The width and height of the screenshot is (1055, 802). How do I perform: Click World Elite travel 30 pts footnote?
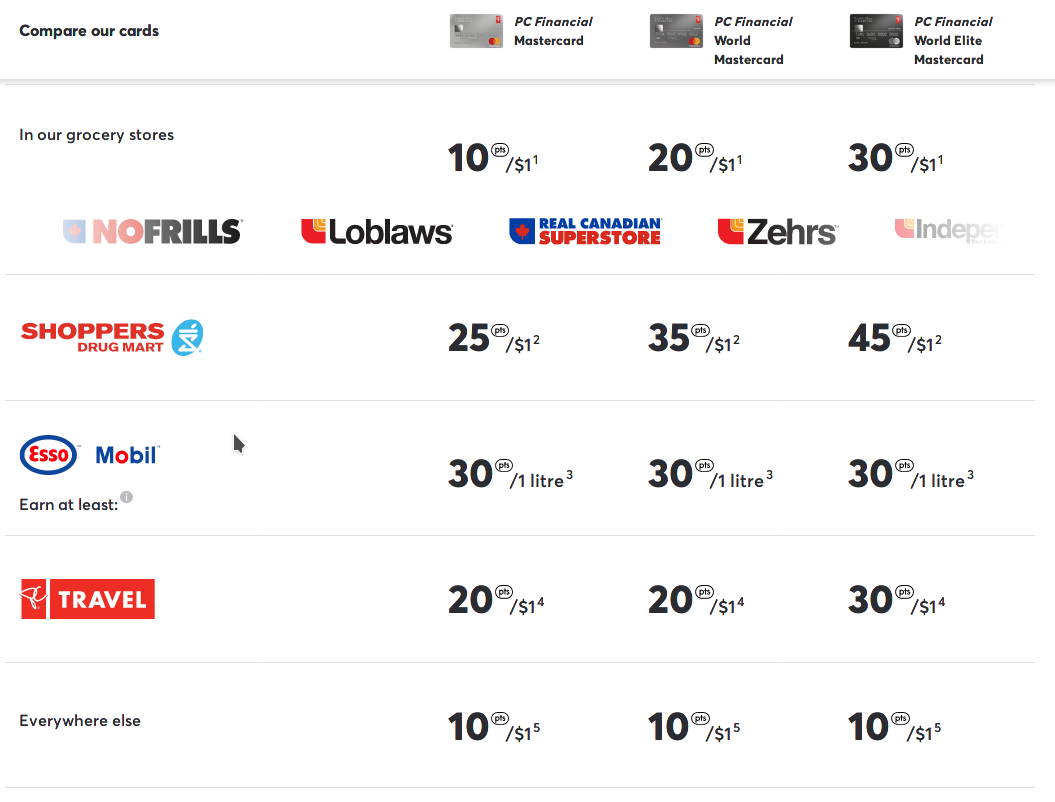[941, 601]
